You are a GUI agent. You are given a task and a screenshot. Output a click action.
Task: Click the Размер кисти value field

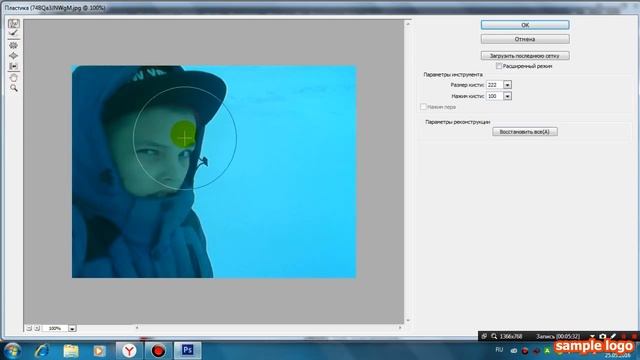(494, 85)
